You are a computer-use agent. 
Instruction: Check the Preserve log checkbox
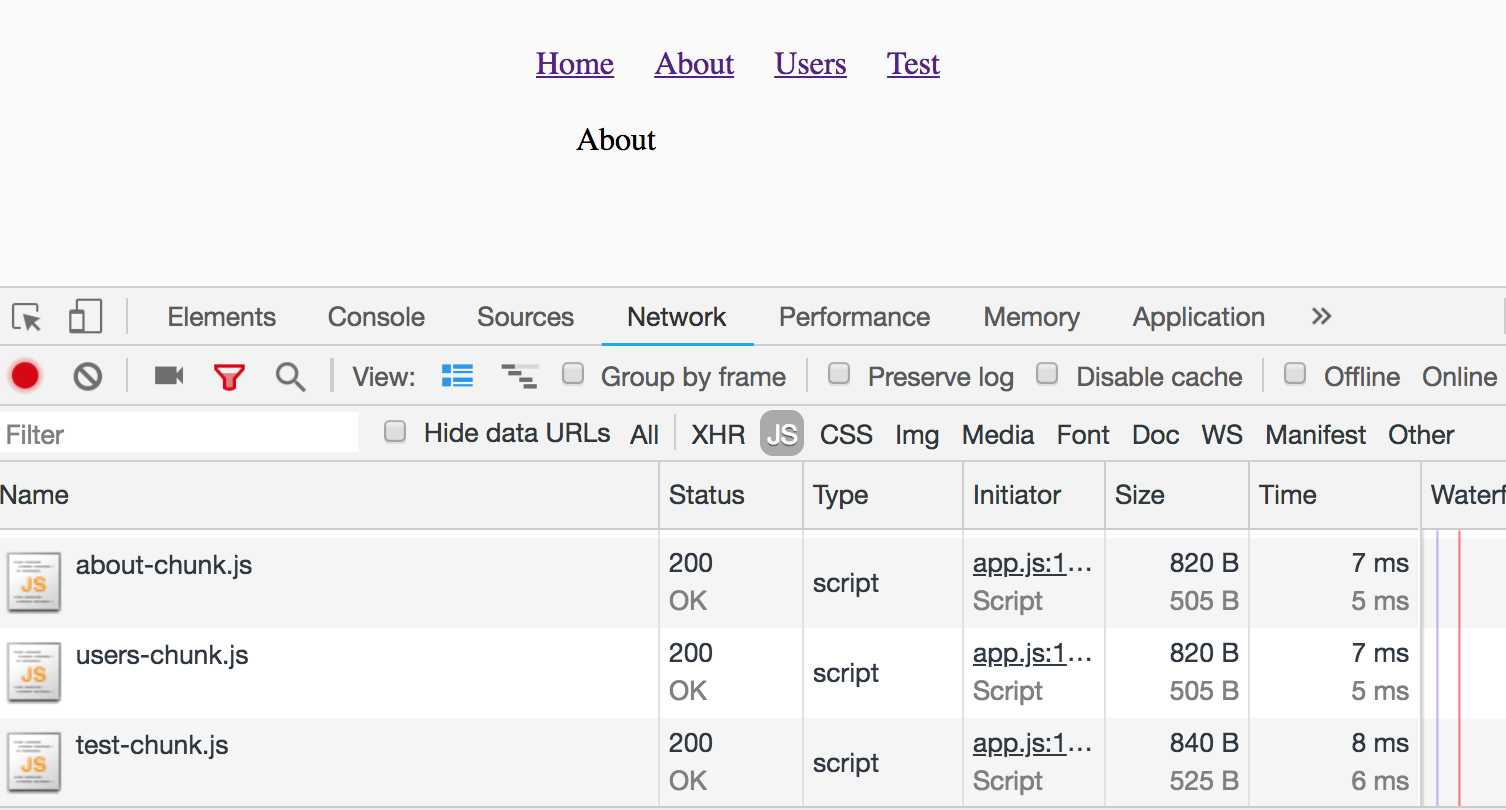click(x=840, y=375)
